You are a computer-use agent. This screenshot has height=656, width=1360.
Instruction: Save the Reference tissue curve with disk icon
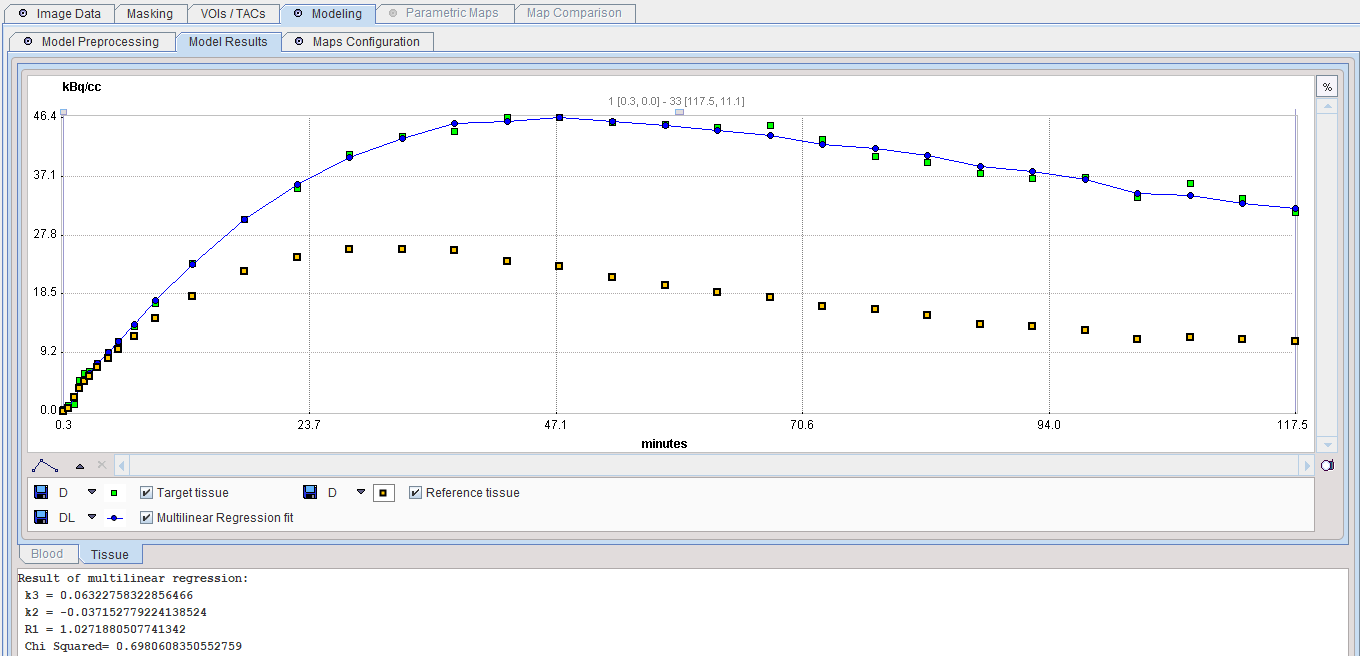click(310, 492)
